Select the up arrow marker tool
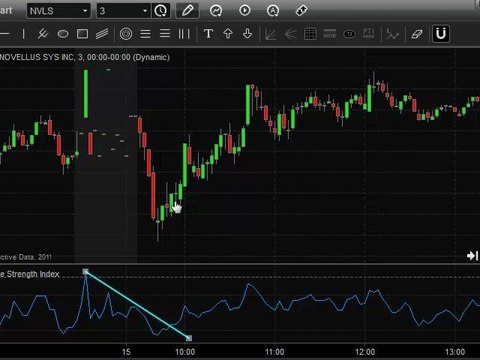Image resolution: width=480 pixels, height=360 pixels. tap(228, 34)
